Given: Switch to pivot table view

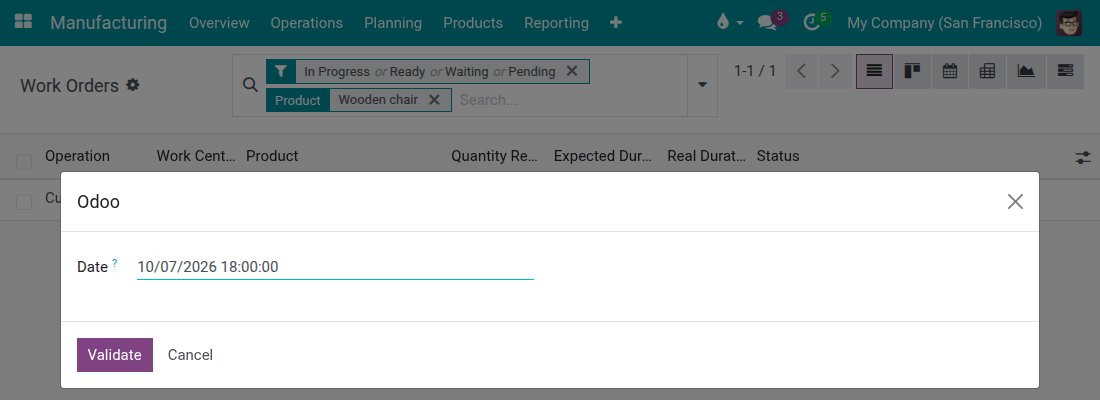Looking at the screenshot, I should (988, 71).
